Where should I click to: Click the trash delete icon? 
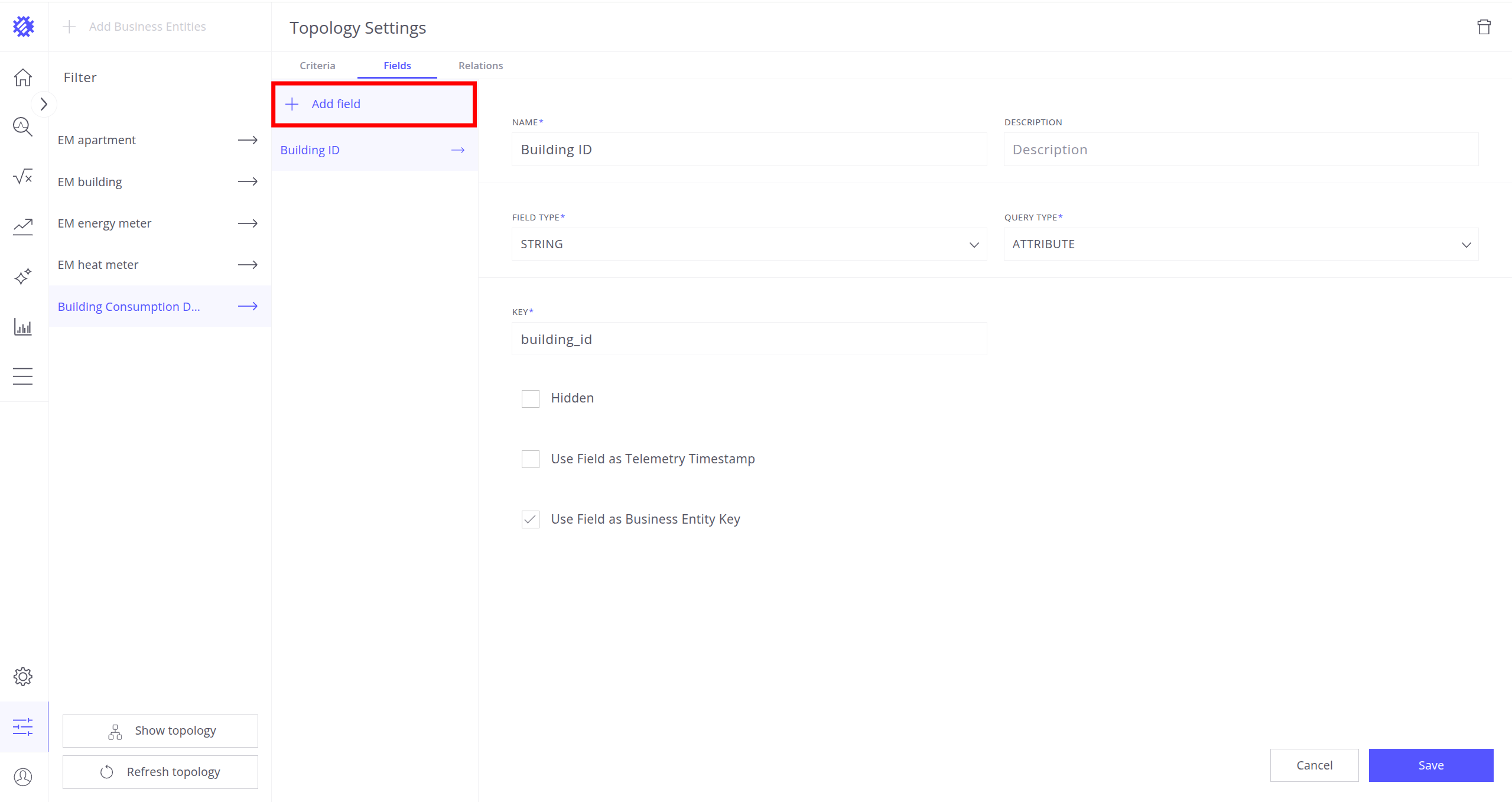(x=1484, y=27)
